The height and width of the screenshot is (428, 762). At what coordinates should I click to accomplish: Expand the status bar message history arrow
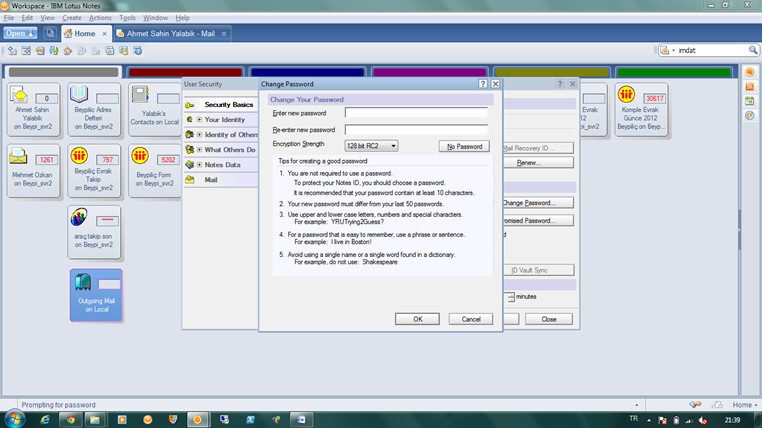pyautogui.click(x=637, y=405)
